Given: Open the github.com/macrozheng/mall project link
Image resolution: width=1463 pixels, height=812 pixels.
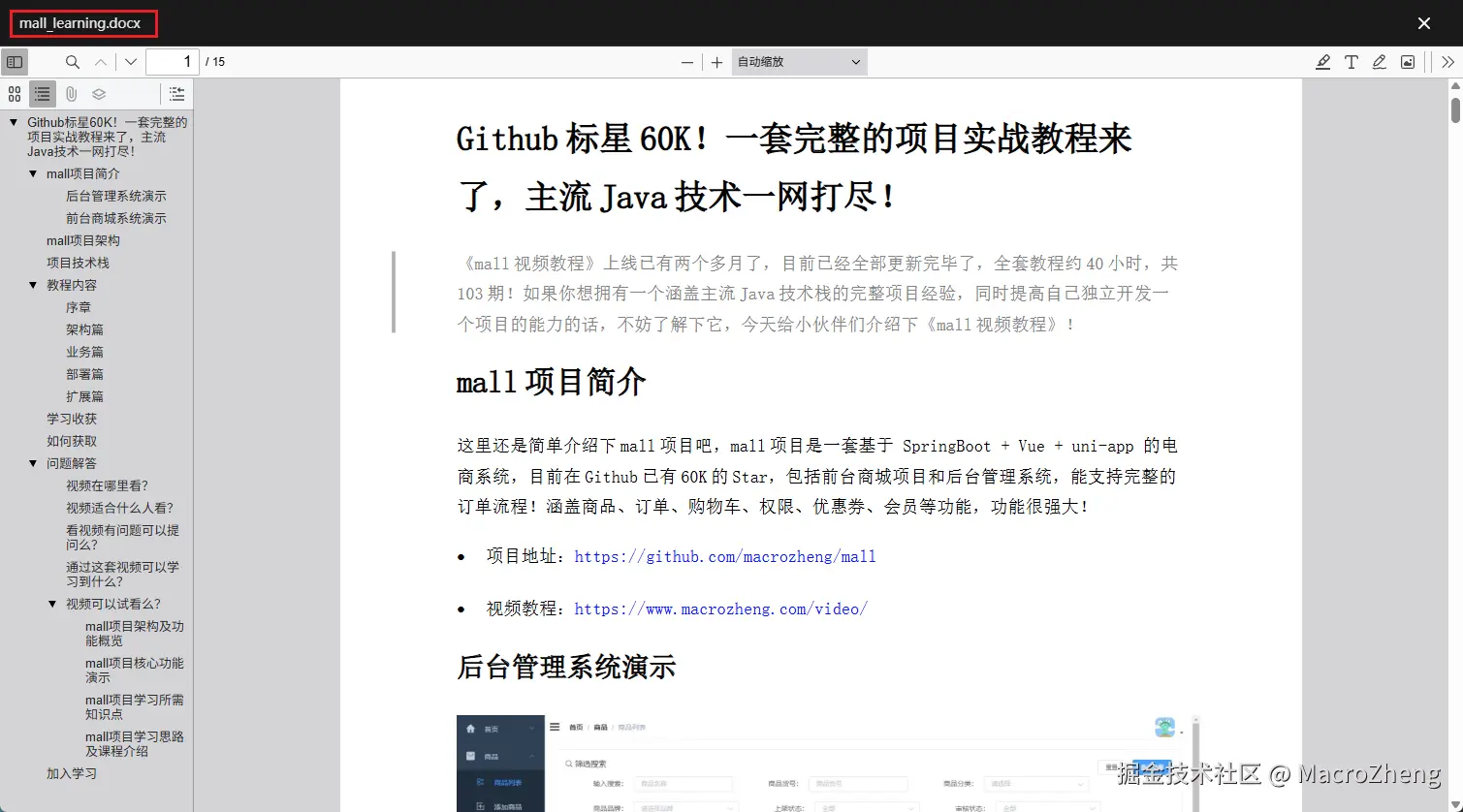Looking at the screenshot, I should point(725,557).
